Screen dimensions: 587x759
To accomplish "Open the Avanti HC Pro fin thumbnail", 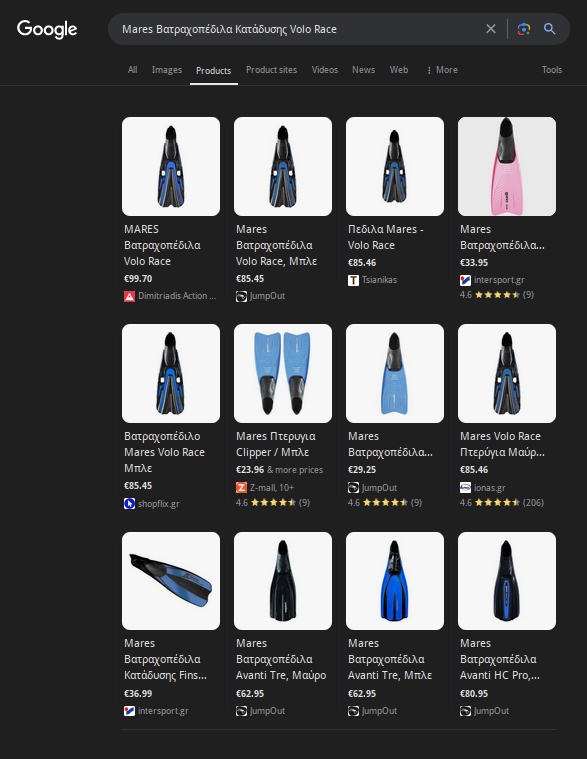I will (x=507, y=581).
